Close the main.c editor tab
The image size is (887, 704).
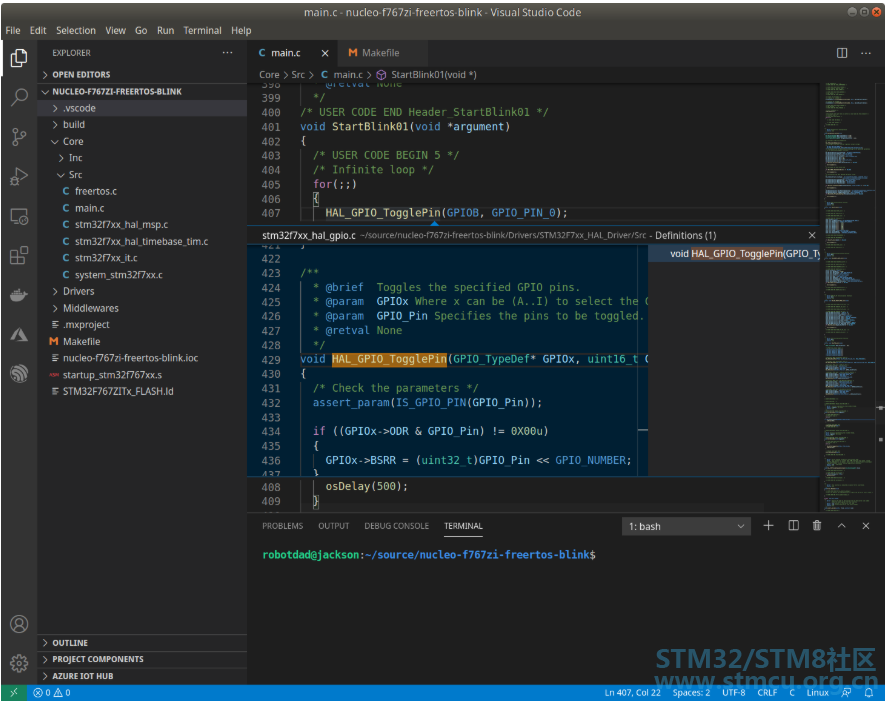[x=325, y=53]
